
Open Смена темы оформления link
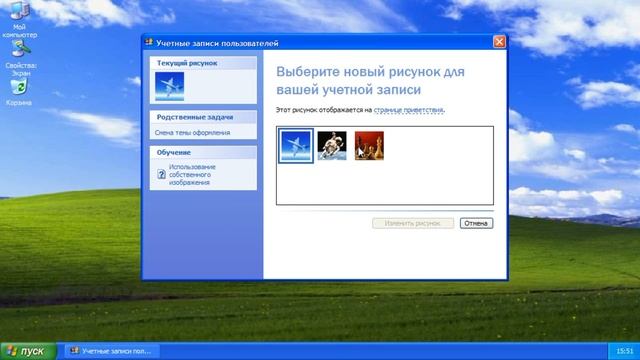[x=192, y=133]
